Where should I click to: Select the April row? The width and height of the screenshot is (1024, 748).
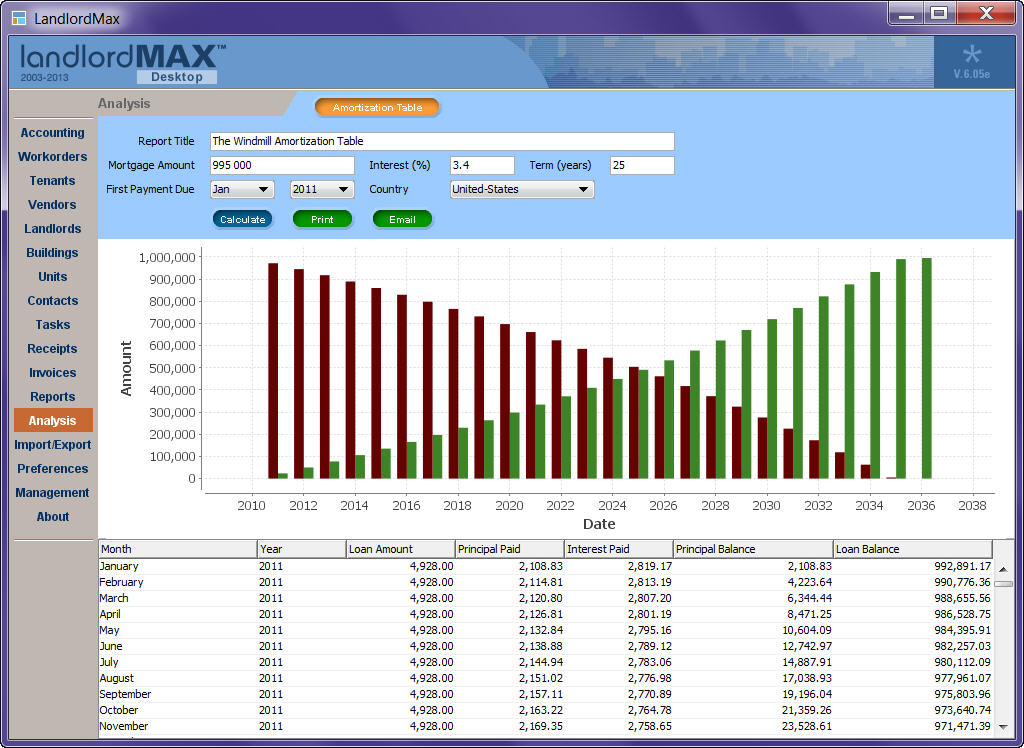click(x=545, y=614)
